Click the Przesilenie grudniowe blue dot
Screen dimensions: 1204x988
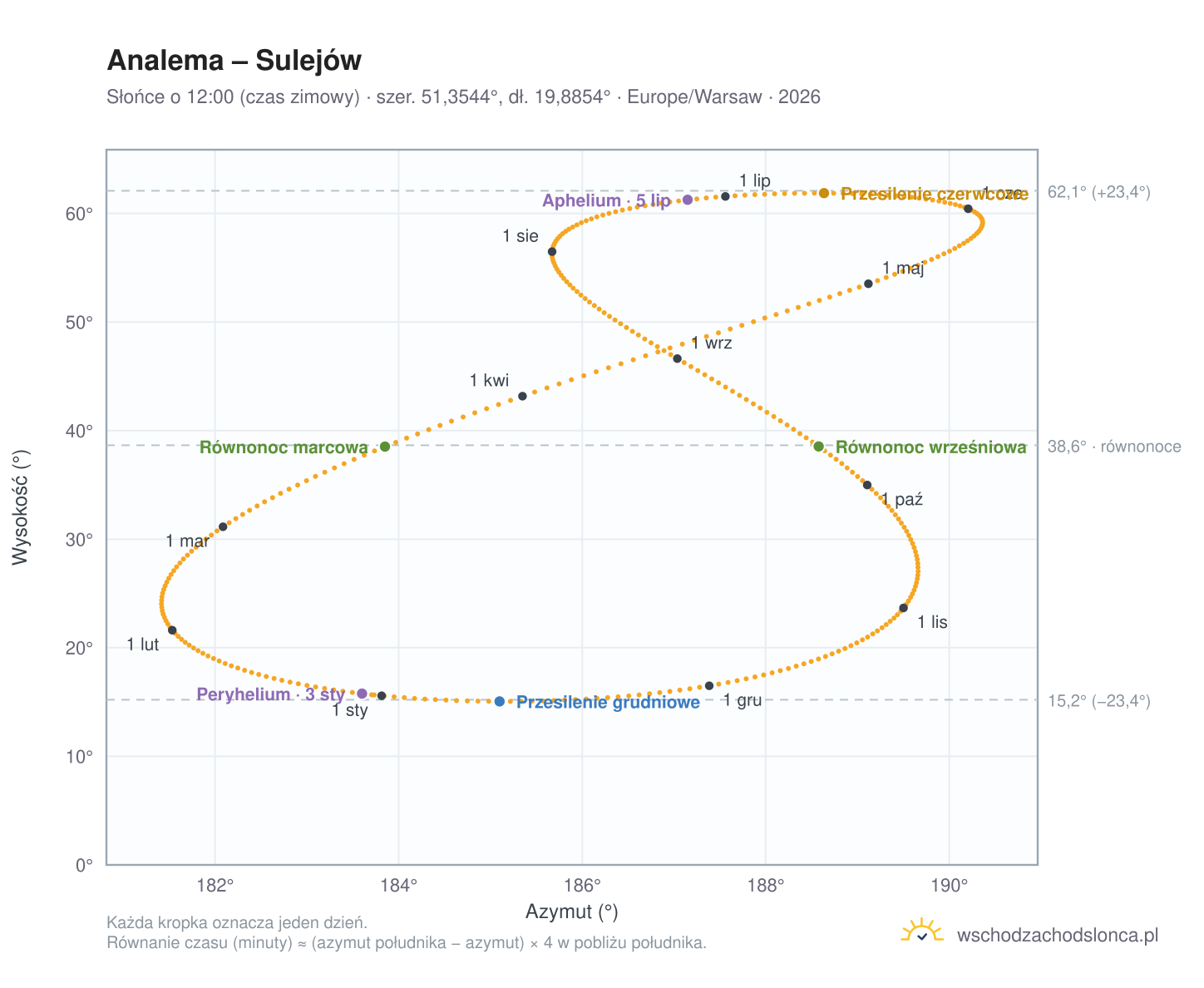500,701
